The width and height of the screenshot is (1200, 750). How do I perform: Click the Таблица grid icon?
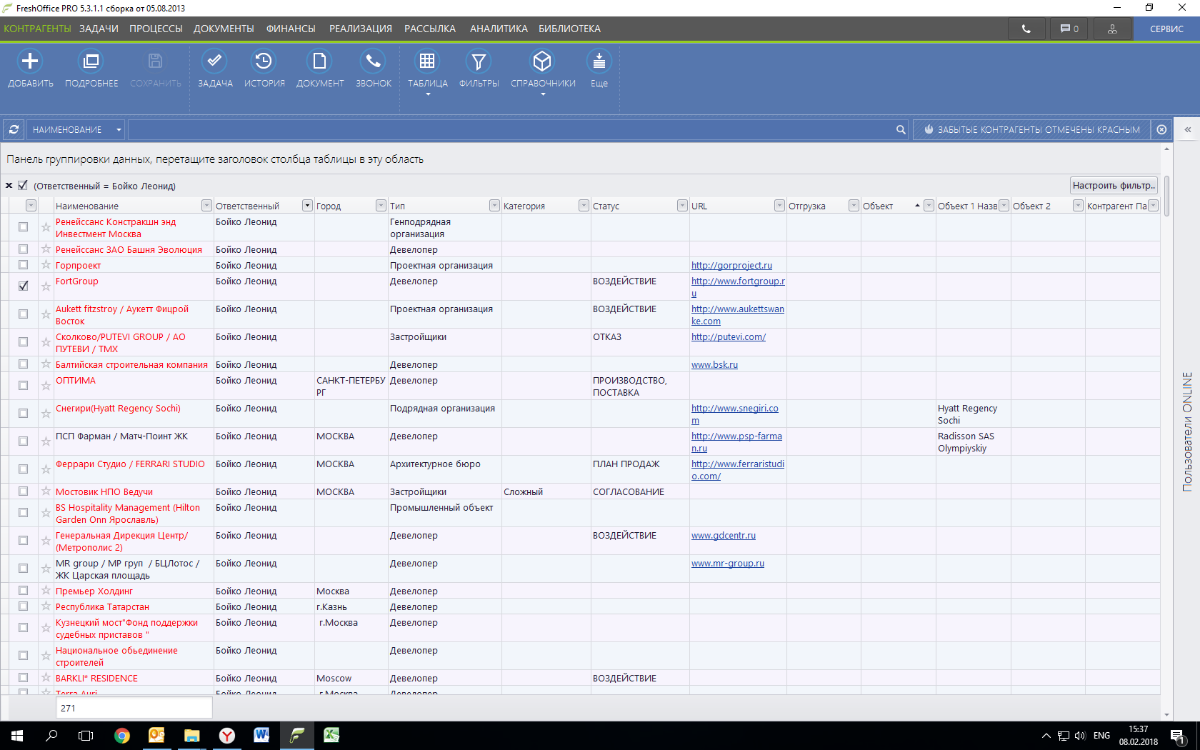click(427, 62)
